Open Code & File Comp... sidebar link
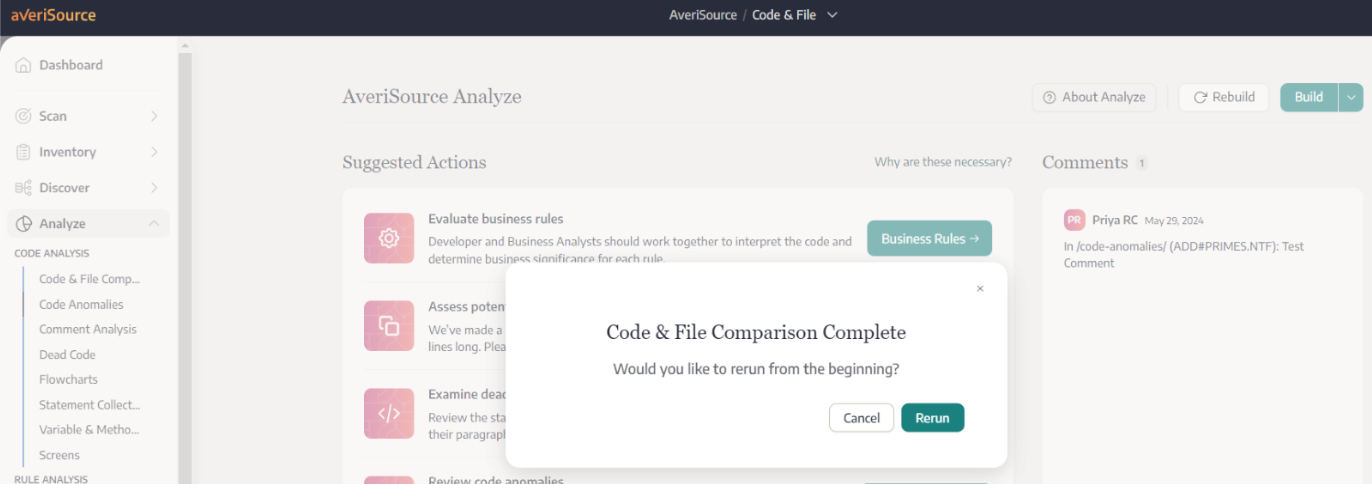 (90, 279)
